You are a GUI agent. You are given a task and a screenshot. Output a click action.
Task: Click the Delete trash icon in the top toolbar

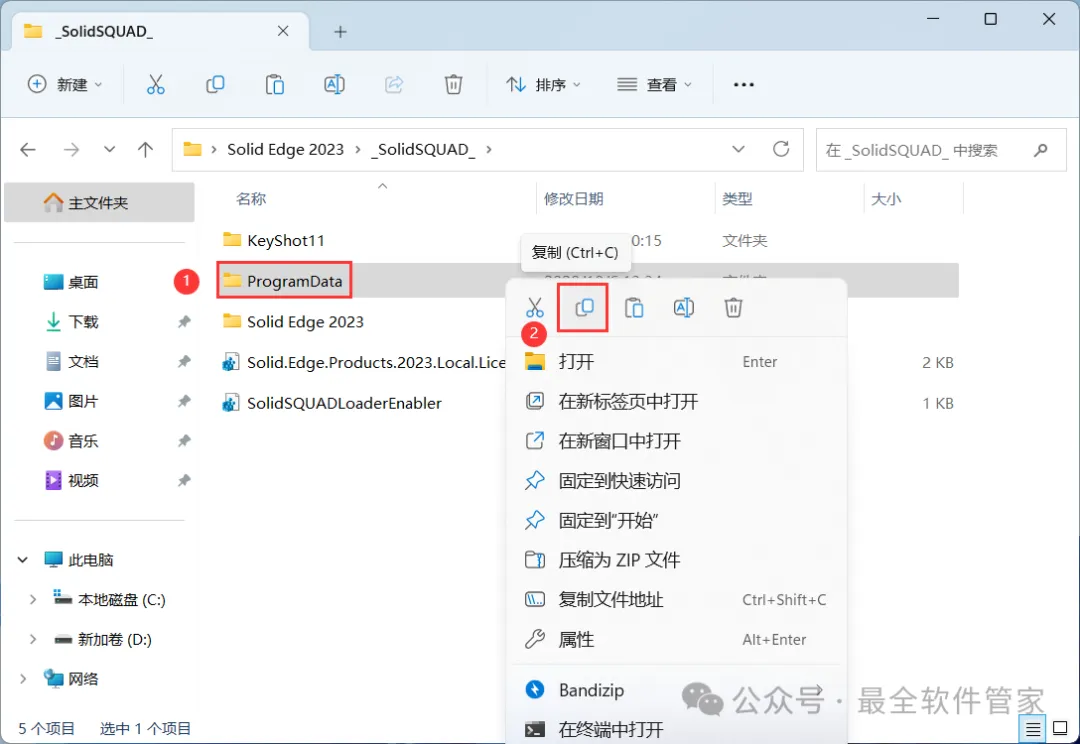(453, 85)
